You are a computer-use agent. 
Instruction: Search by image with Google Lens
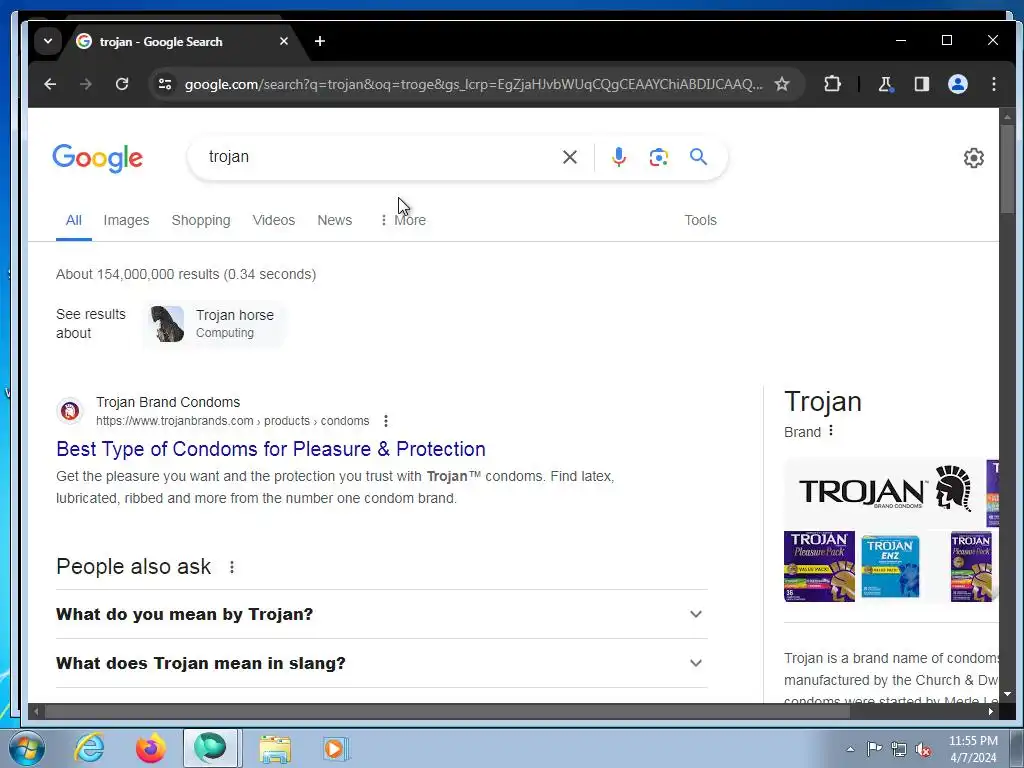click(x=658, y=157)
